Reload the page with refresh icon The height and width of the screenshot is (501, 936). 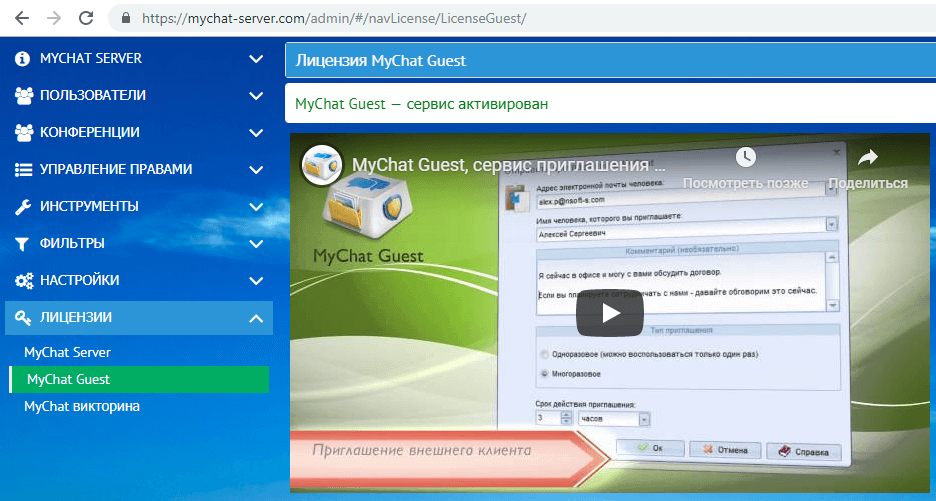pos(86,18)
